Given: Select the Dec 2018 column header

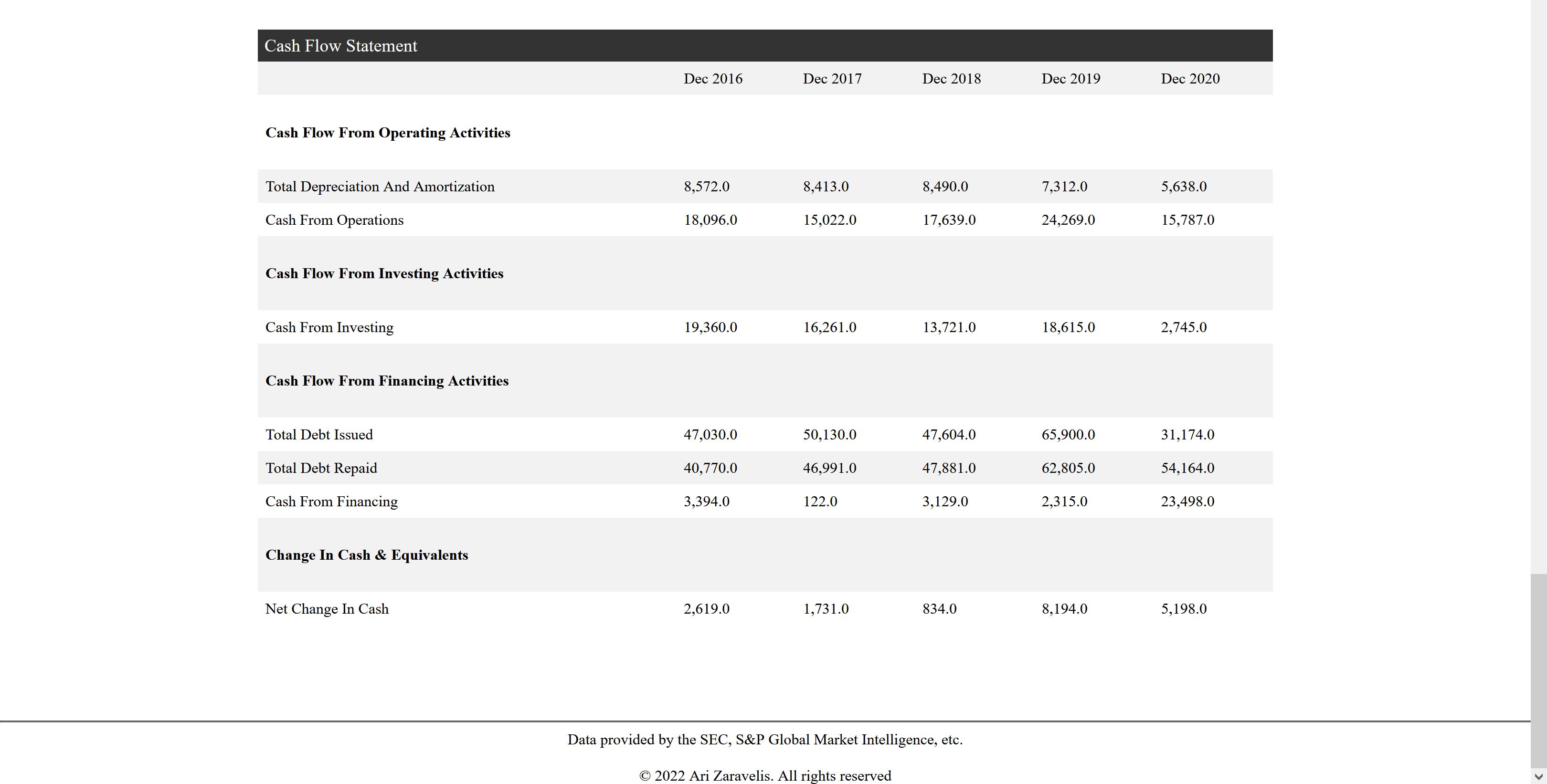Looking at the screenshot, I should point(951,79).
